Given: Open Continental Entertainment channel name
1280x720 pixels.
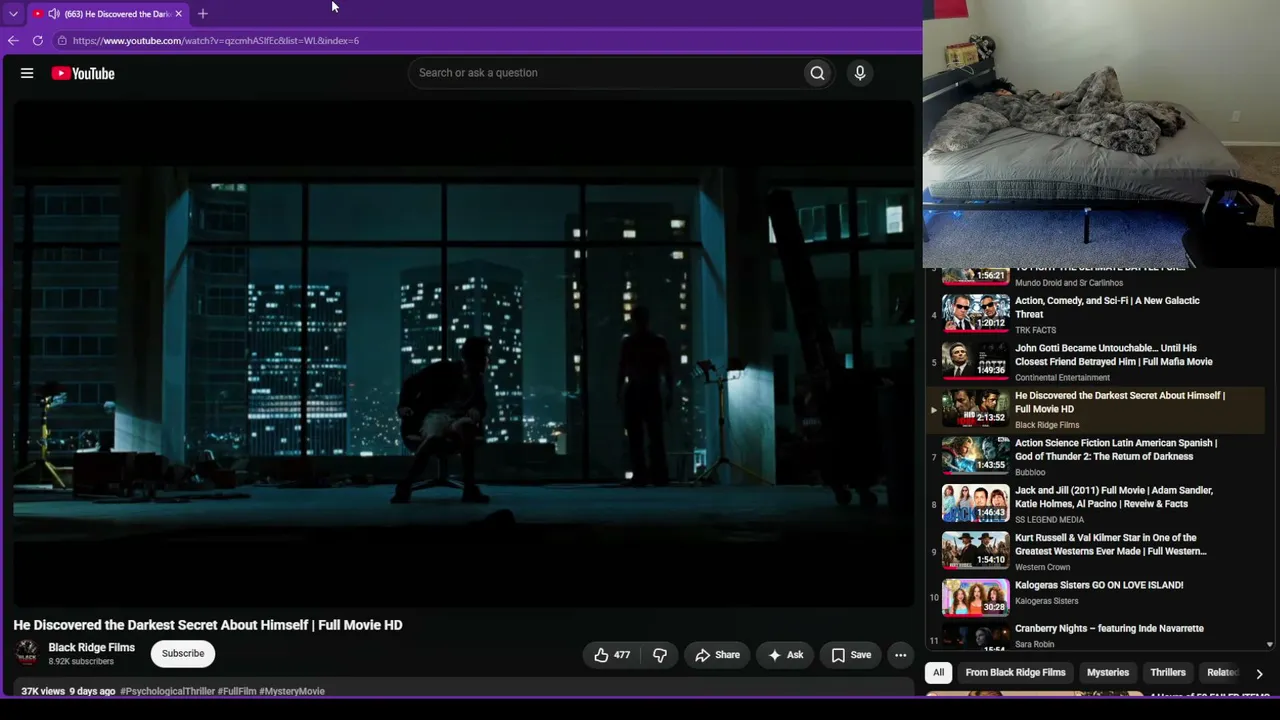Looking at the screenshot, I should pyautogui.click(x=1062, y=378).
